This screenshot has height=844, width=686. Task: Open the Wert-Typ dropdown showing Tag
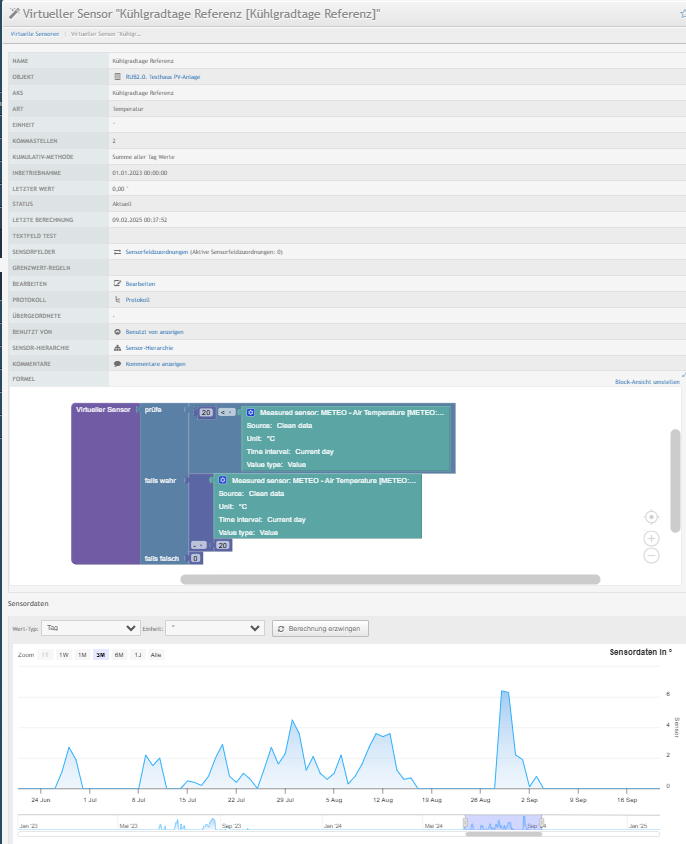(90, 628)
